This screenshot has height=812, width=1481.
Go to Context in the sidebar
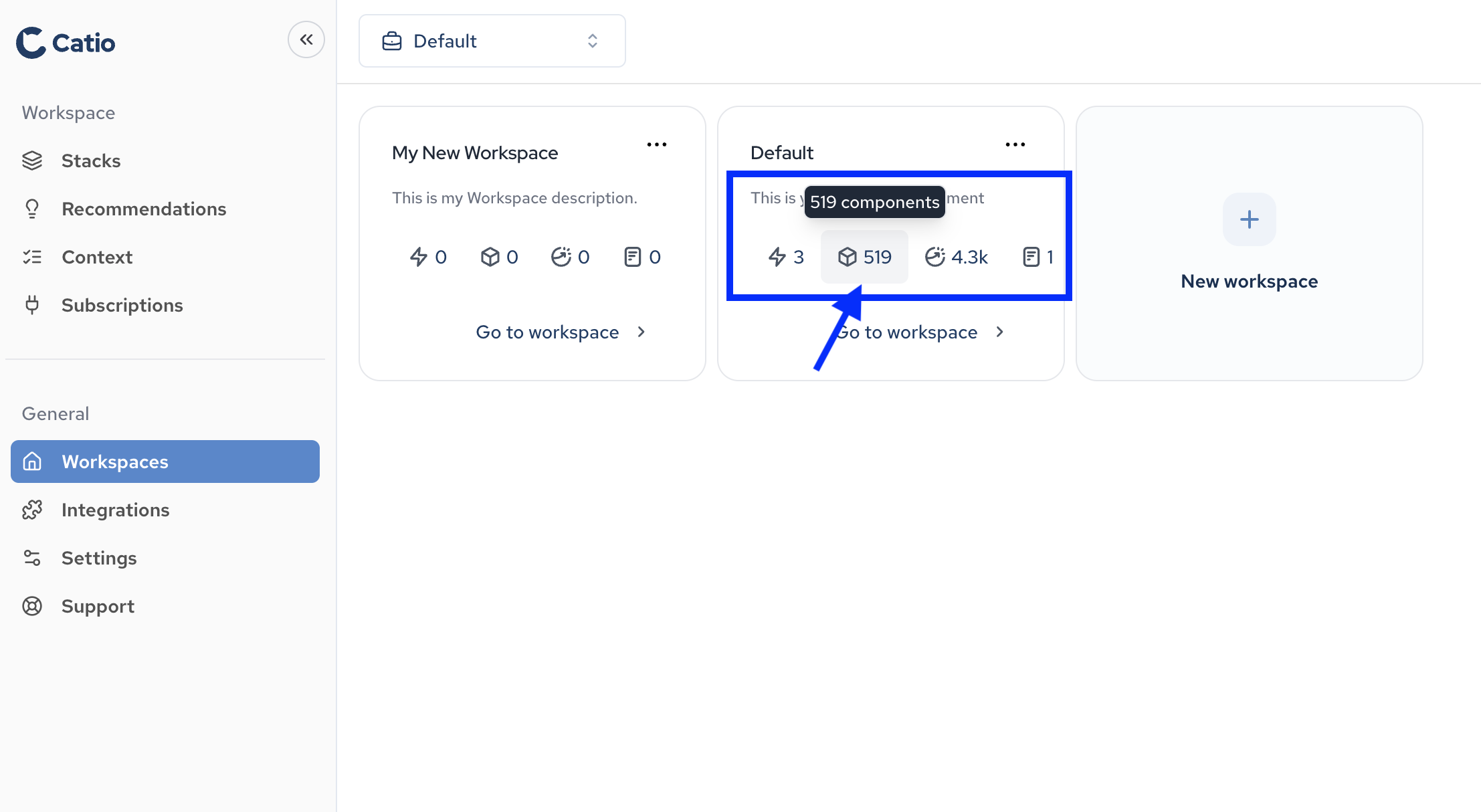[x=97, y=257]
